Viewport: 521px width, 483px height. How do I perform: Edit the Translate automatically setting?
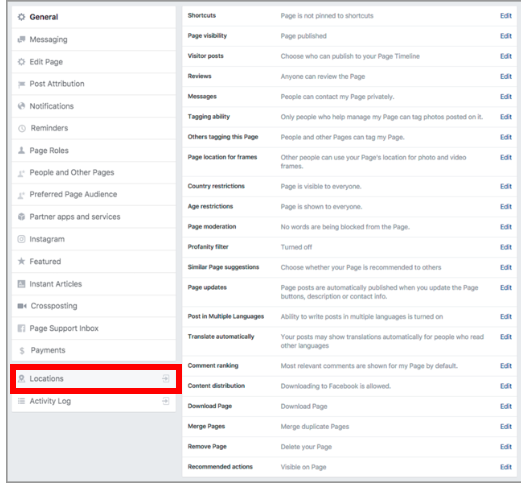coord(506,337)
